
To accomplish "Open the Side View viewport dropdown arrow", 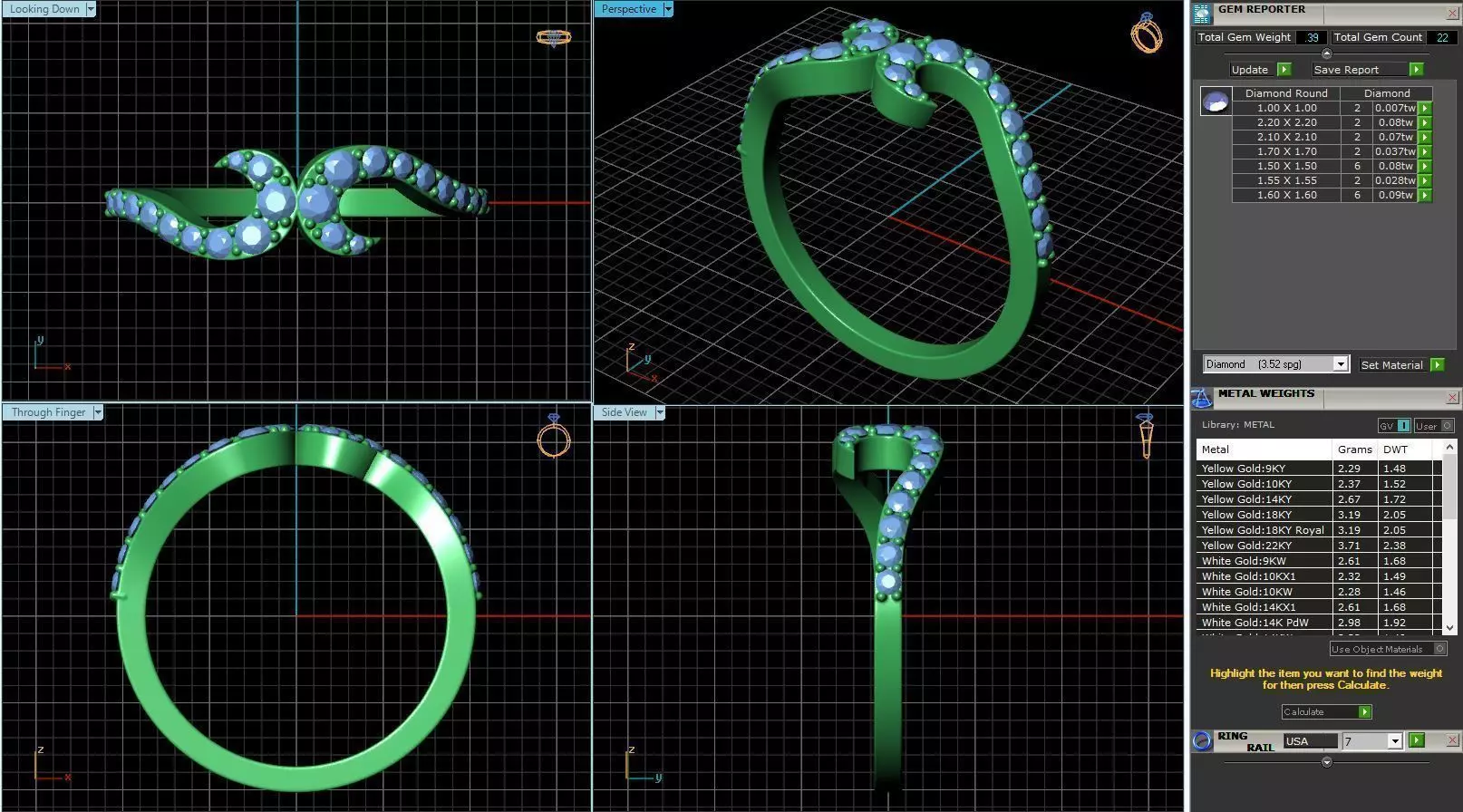I will click(x=660, y=412).
